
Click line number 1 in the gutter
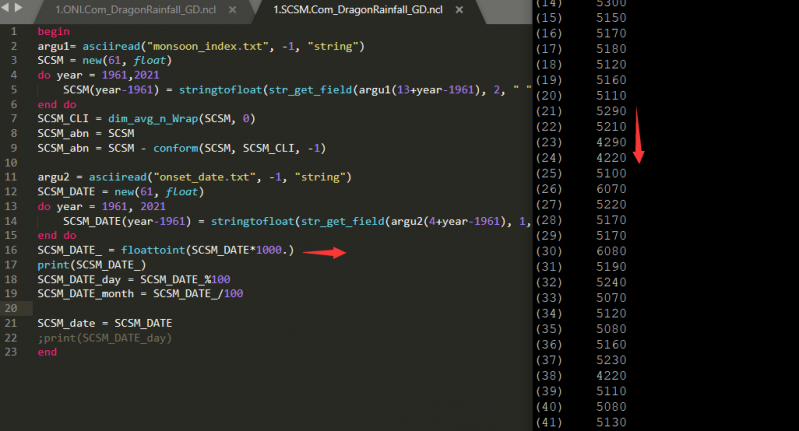tap(14, 32)
